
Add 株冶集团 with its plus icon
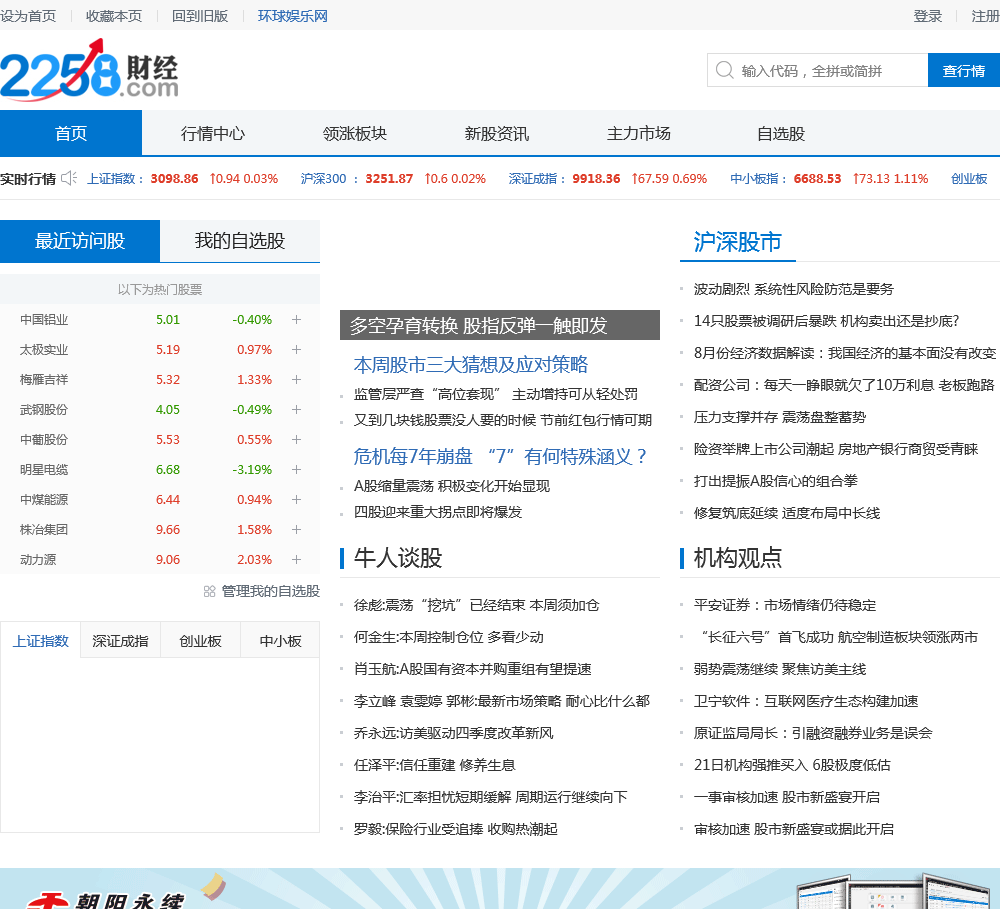click(x=296, y=529)
